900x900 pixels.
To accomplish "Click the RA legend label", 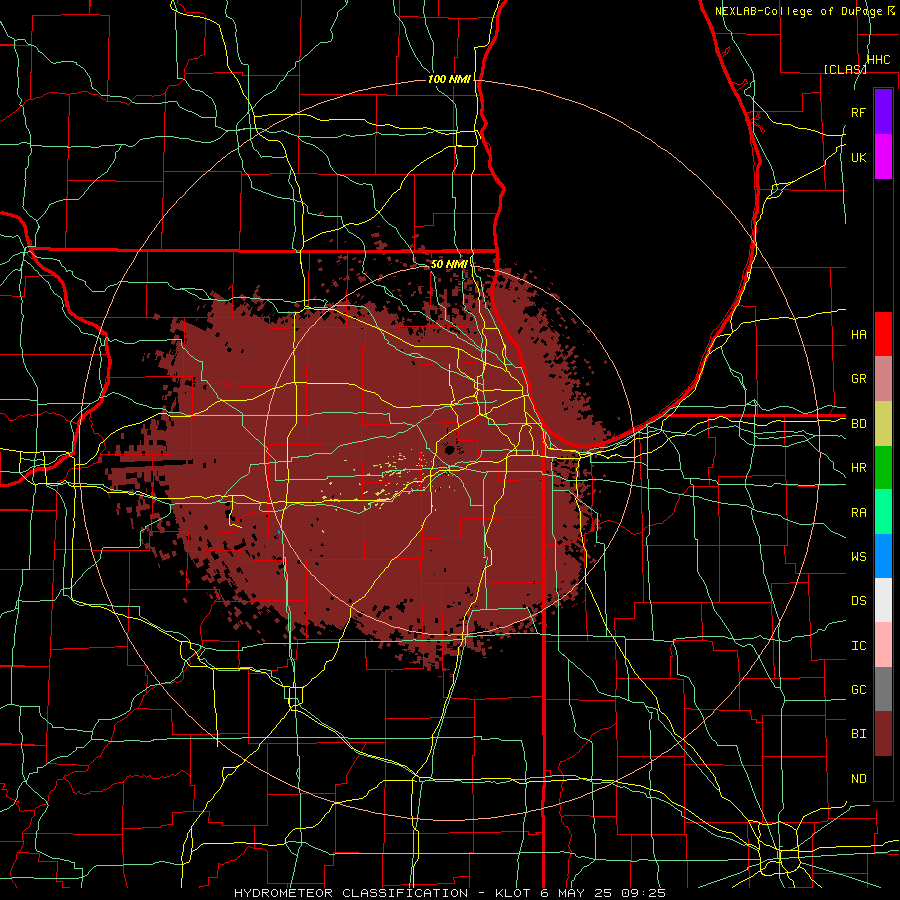I will click(x=859, y=513).
